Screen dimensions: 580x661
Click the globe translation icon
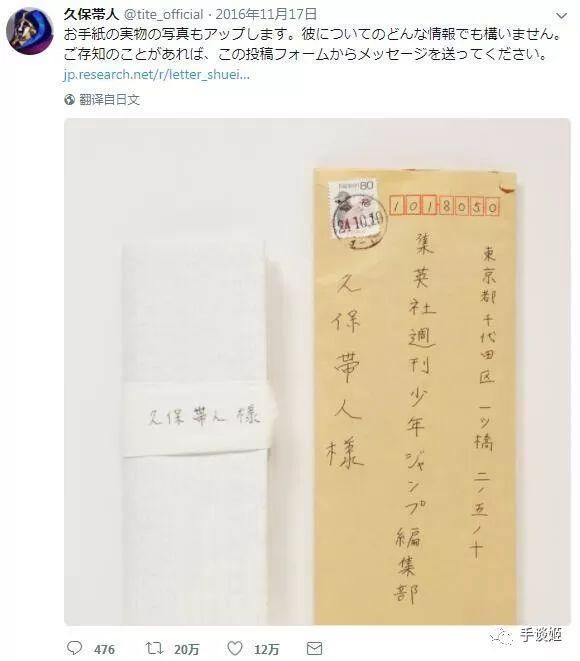click(x=70, y=100)
